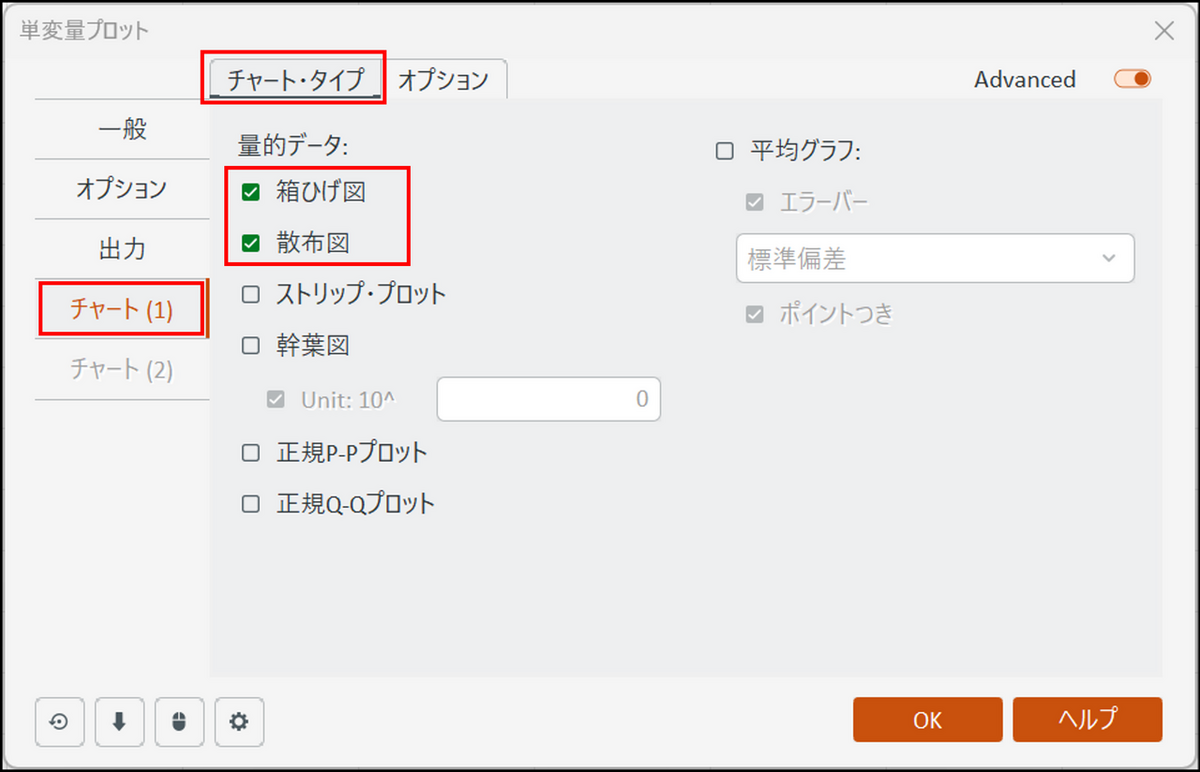Enable the 平均グラフ checkbox

(x=725, y=152)
